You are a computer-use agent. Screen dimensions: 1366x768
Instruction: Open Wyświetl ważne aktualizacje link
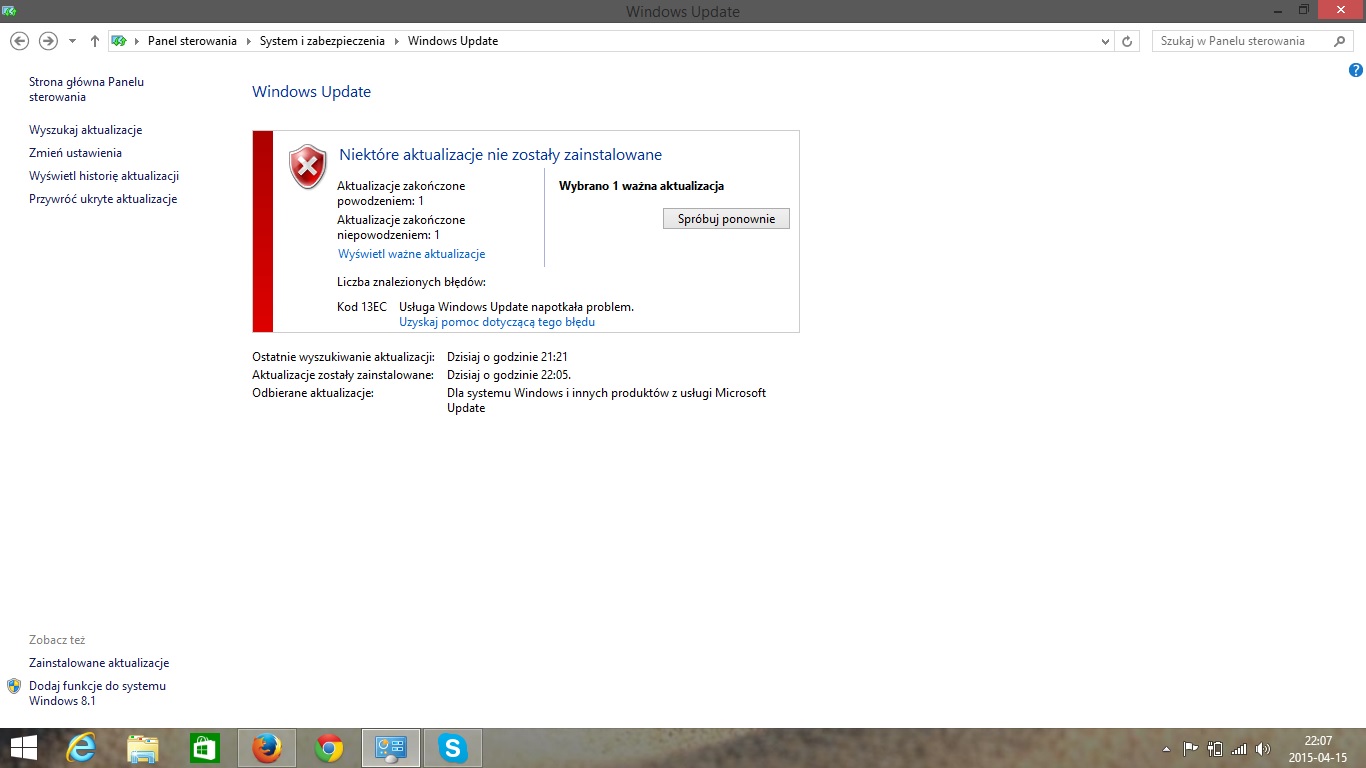click(x=412, y=254)
